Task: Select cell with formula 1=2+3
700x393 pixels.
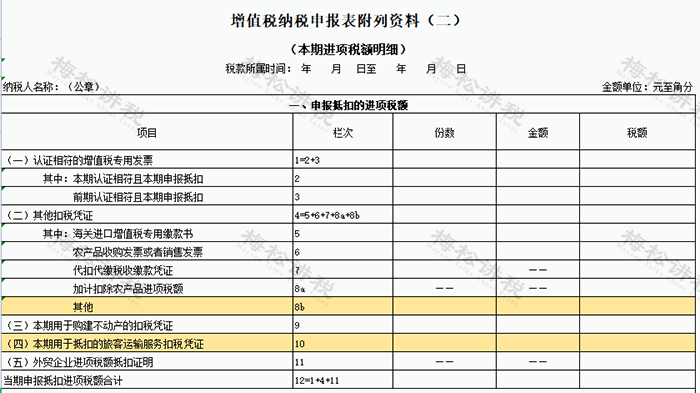Action: 343,160
